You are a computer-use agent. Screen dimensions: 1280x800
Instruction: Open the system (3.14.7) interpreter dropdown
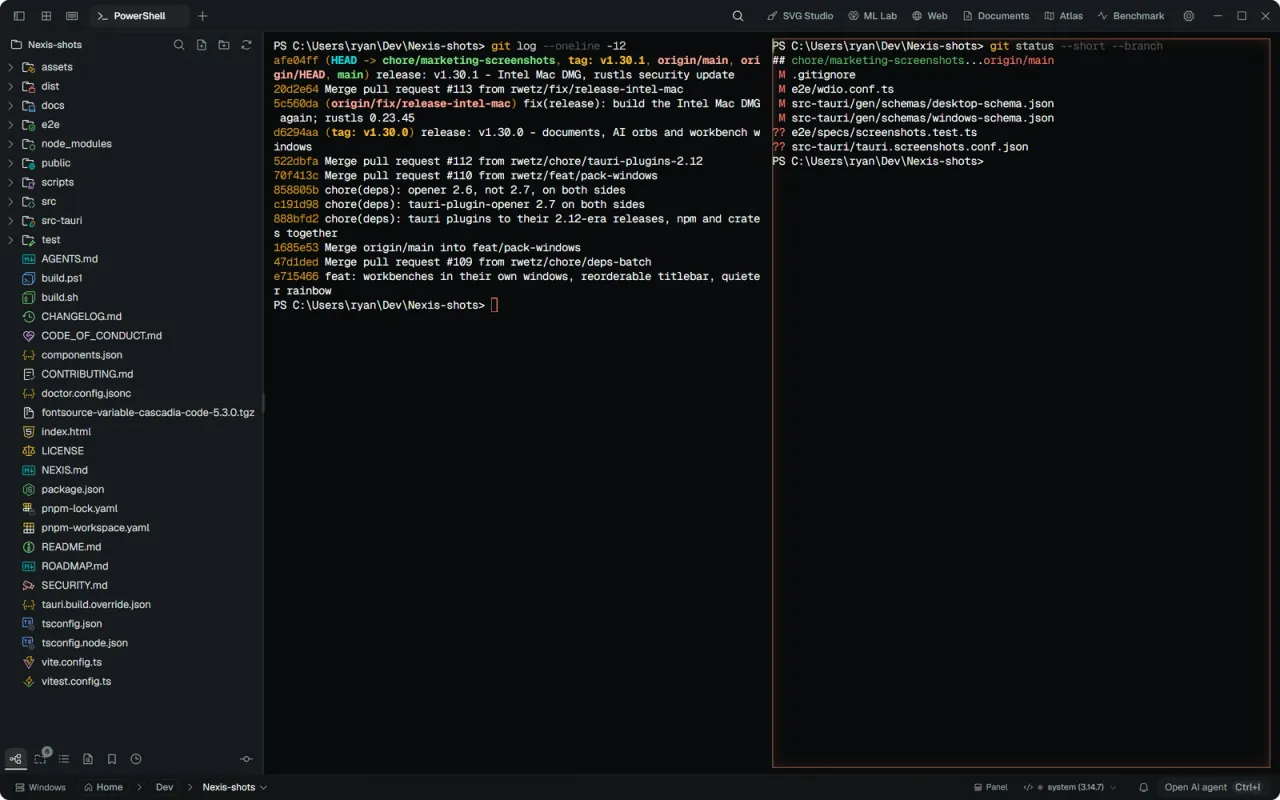(x=1070, y=787)
